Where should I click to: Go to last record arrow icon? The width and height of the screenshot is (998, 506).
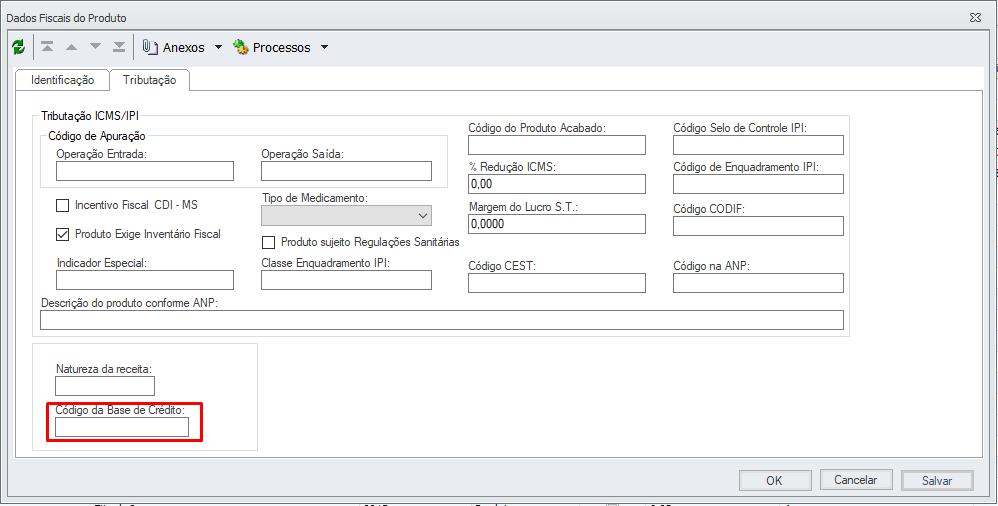coord(119,47)
